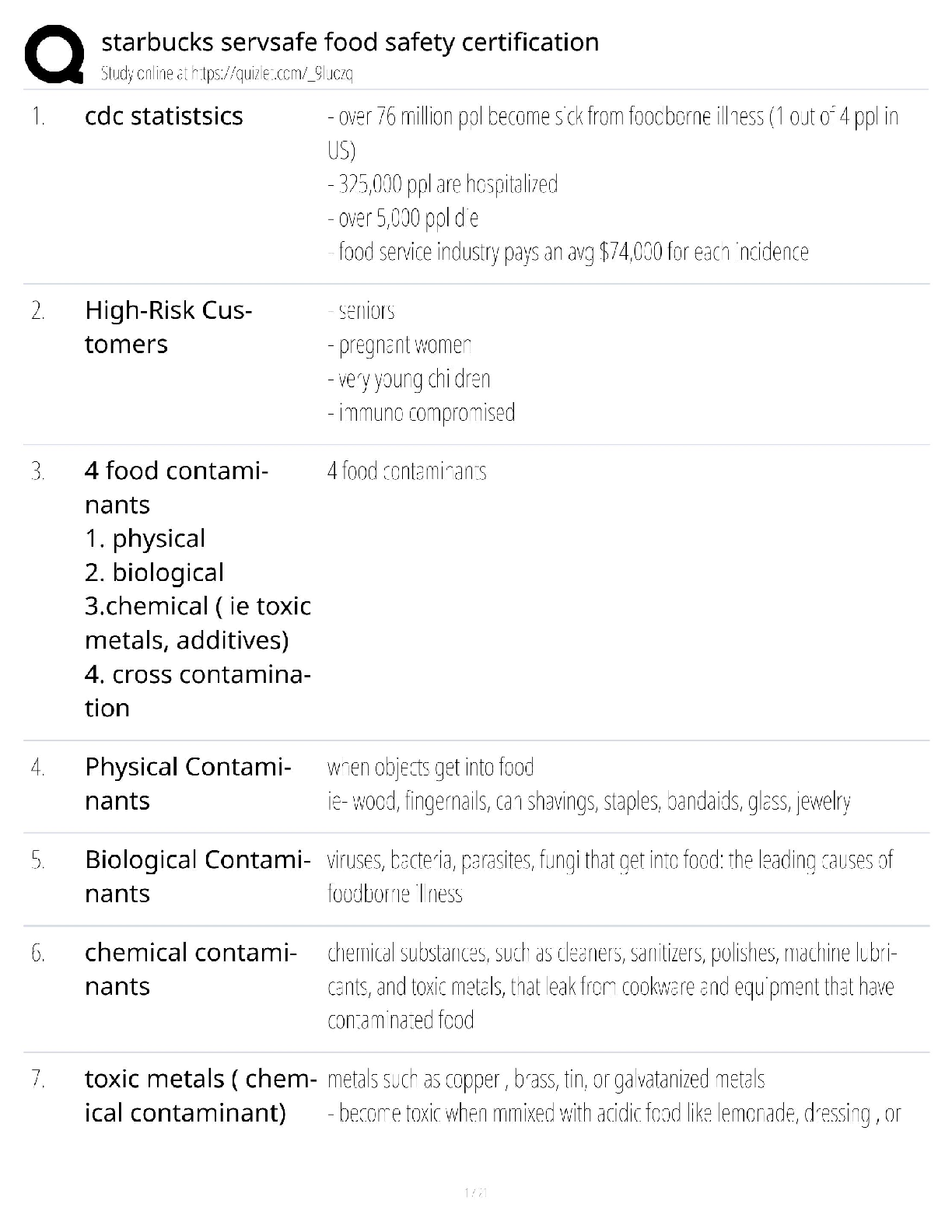
Task: Click the 'when objects get into food' definition
Action: (x=431, y=768)
